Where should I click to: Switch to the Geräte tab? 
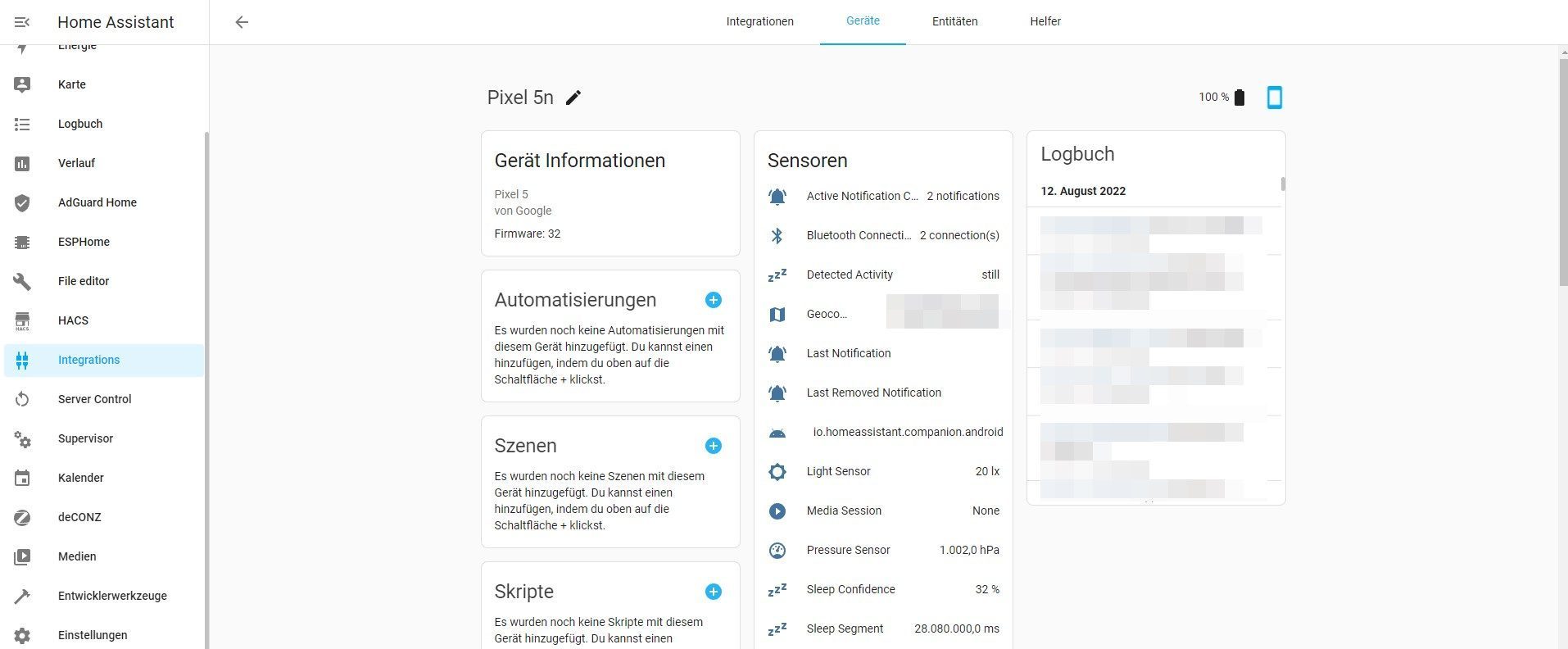(x=863, y=22)
